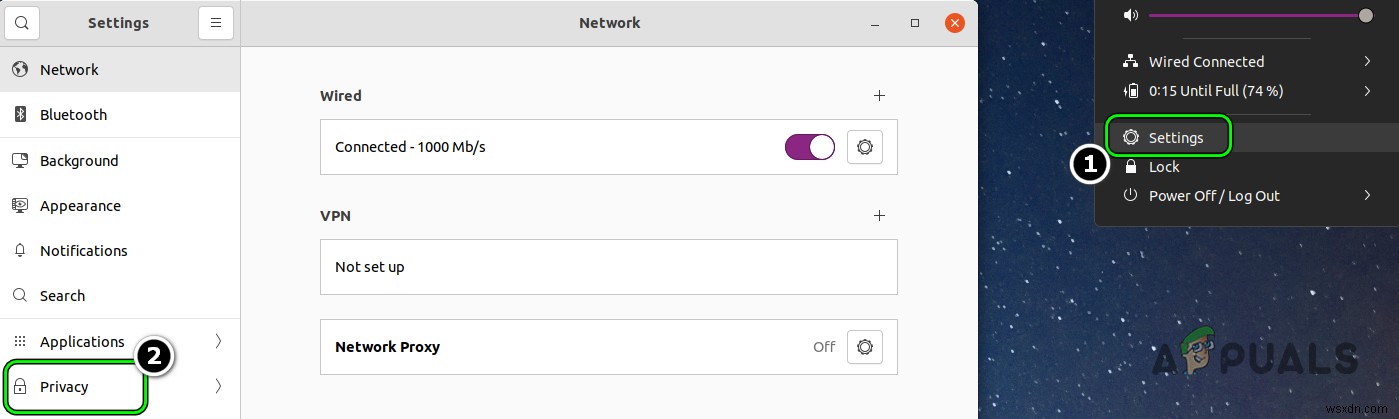Select Notifications in the sidebar
This screenshot has height=419, width=1399.
83,251
